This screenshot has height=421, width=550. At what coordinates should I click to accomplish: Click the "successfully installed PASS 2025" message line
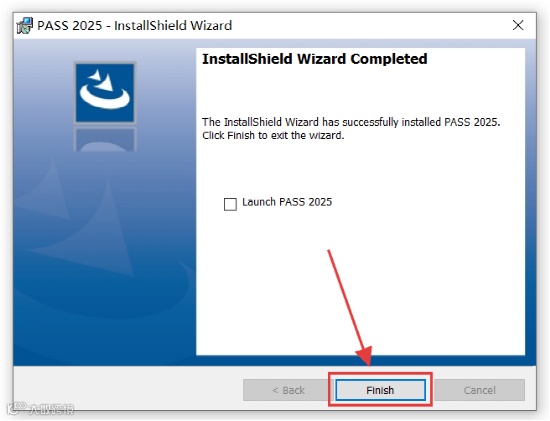pyautogui.click(x=351, y=122)
